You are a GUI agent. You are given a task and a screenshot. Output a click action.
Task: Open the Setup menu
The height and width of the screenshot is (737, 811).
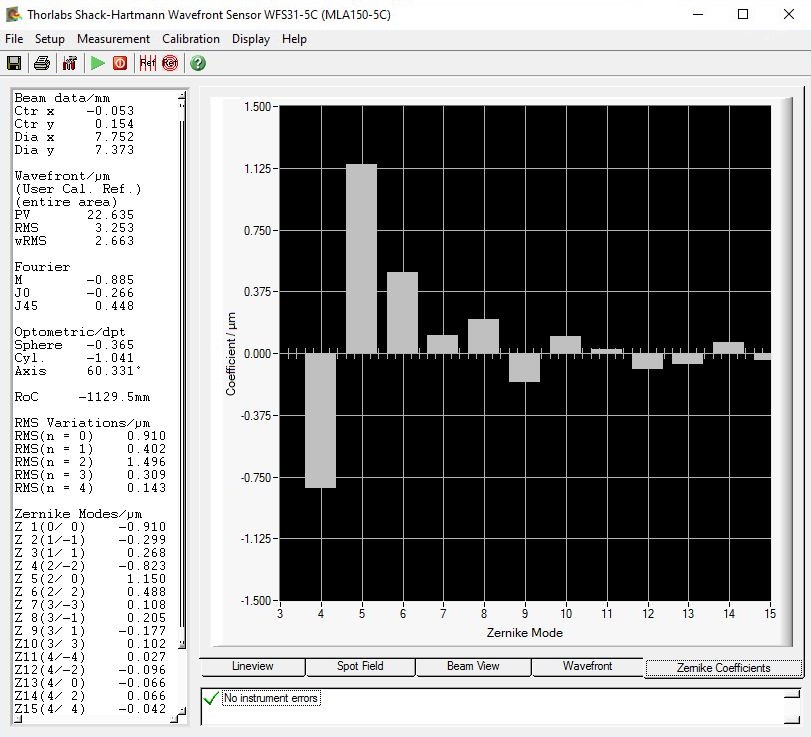(50, 39)
